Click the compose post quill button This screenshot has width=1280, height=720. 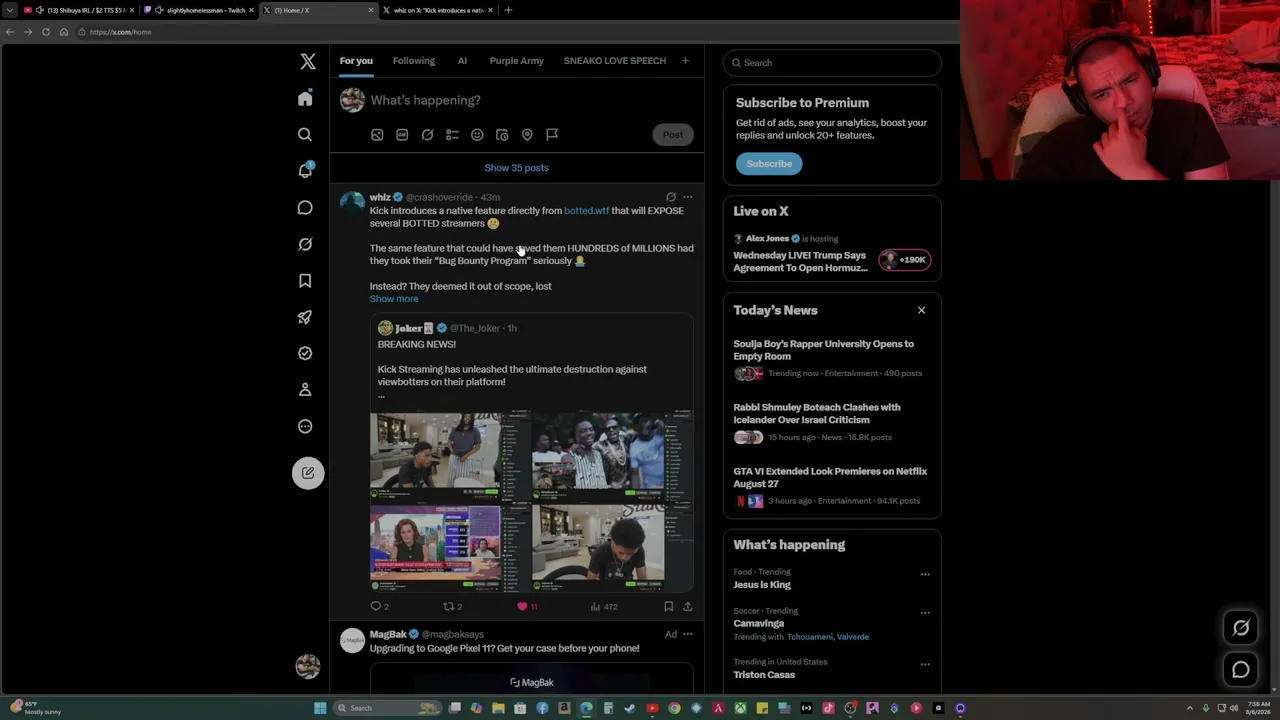click(308, 473)
